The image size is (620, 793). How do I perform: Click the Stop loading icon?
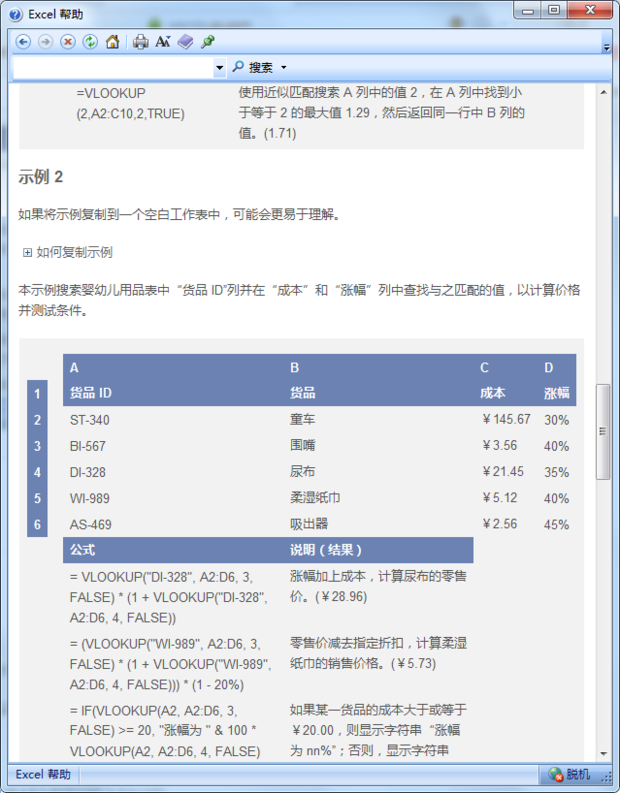68,41
